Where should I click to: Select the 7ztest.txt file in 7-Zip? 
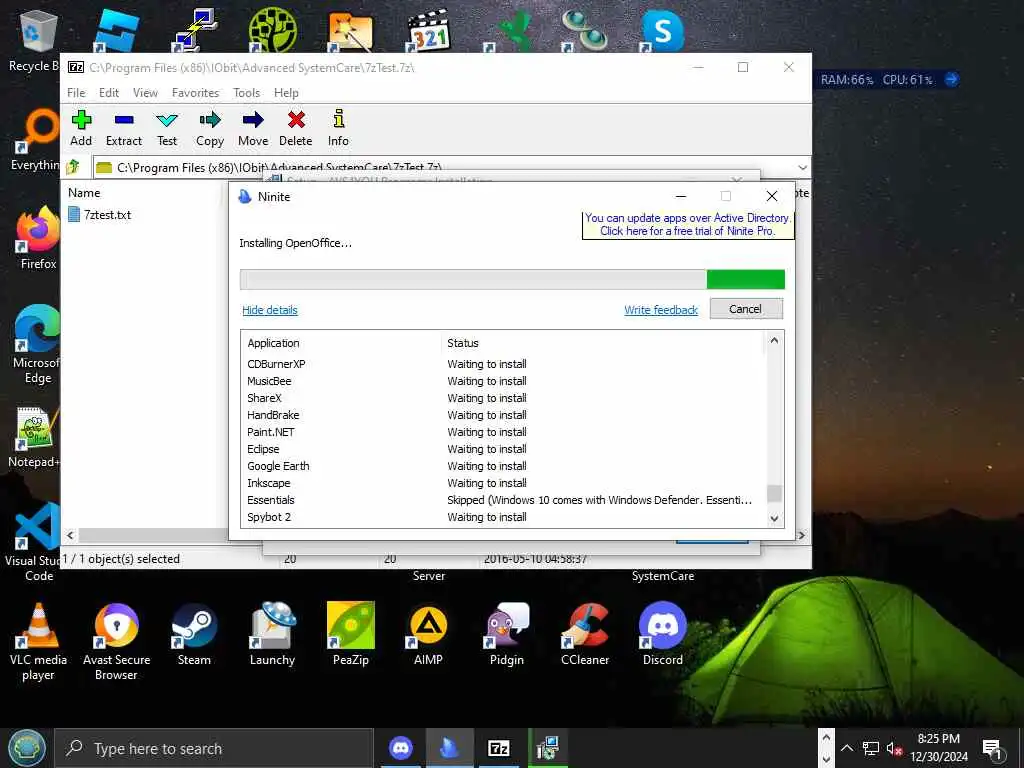point(100,215)
